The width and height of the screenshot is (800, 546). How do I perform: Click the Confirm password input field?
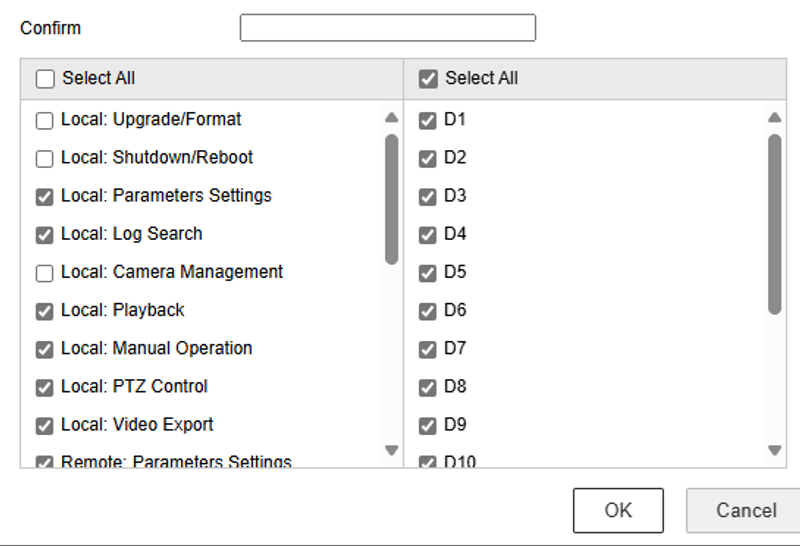[387, 28]
